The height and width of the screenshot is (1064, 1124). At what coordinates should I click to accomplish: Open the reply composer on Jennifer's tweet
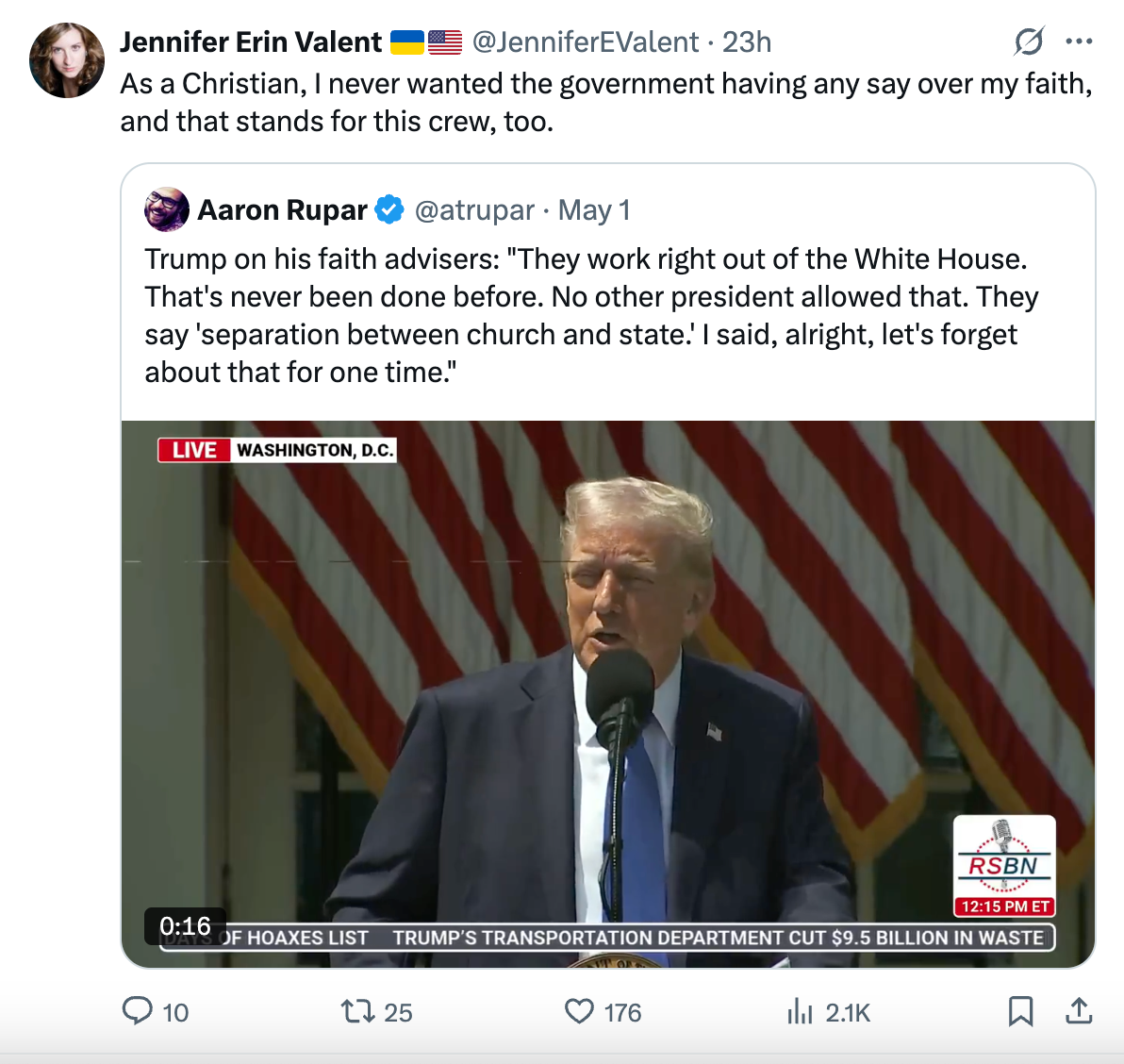[x=139, y=1012]
